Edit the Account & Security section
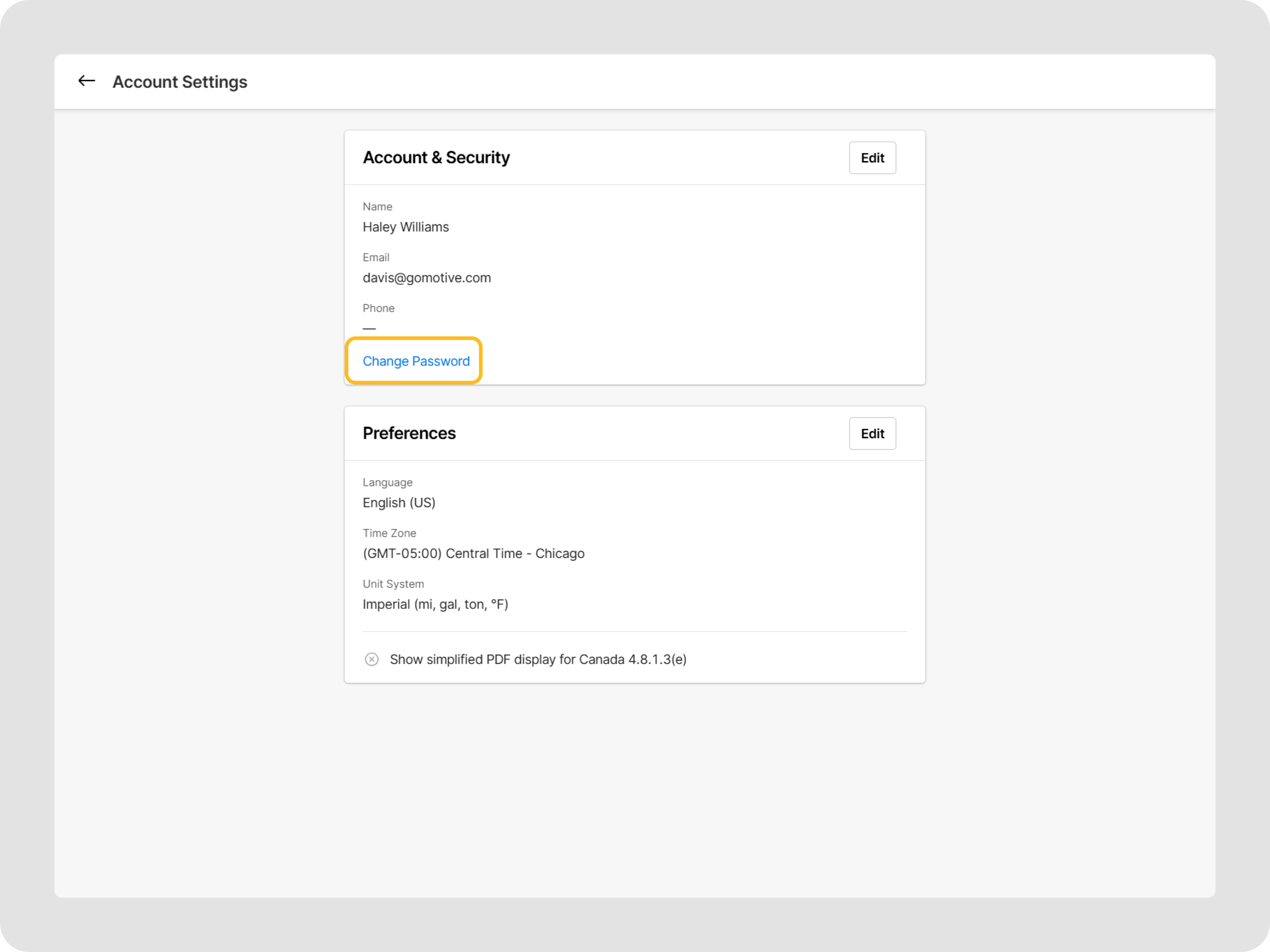 pyautogui.click(x=872, y=158)
